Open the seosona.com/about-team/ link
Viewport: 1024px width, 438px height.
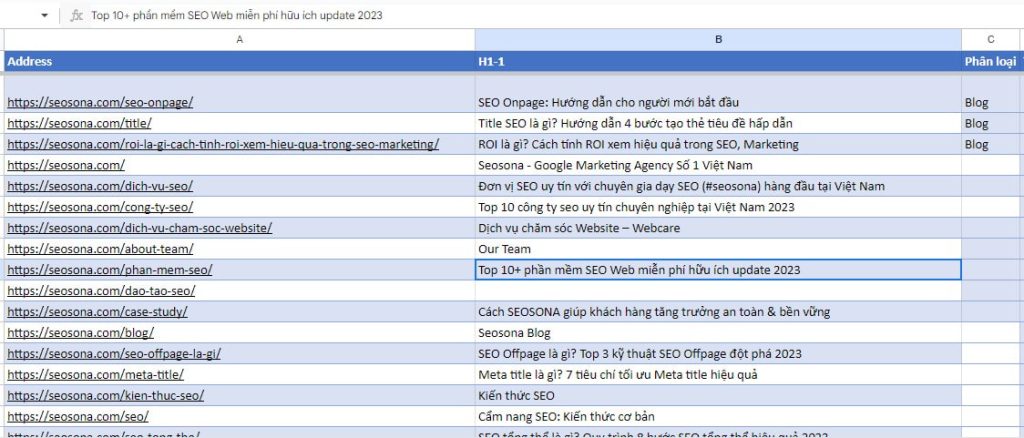pos(101,249)
